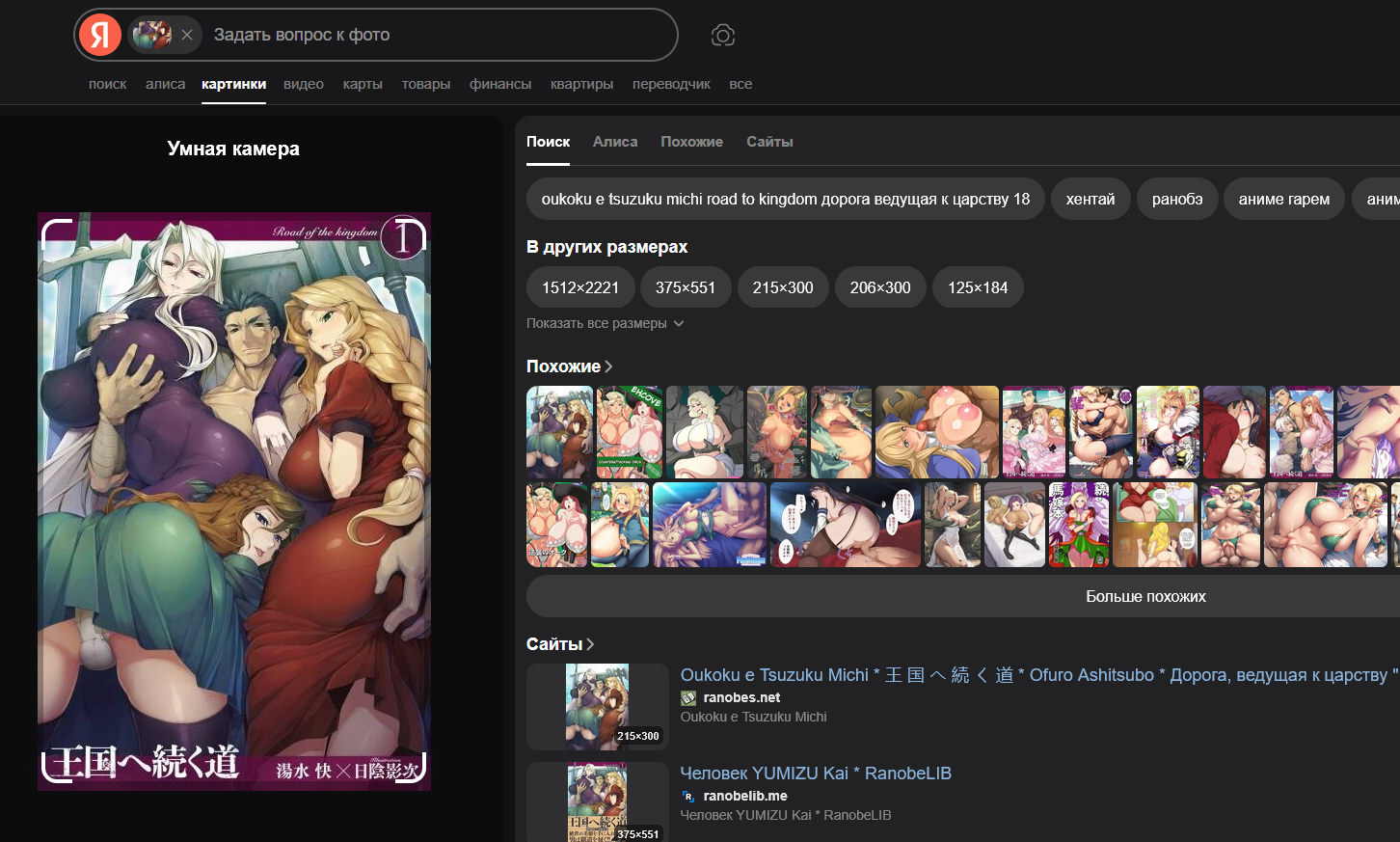Choose the 125×184 size option

978,287
